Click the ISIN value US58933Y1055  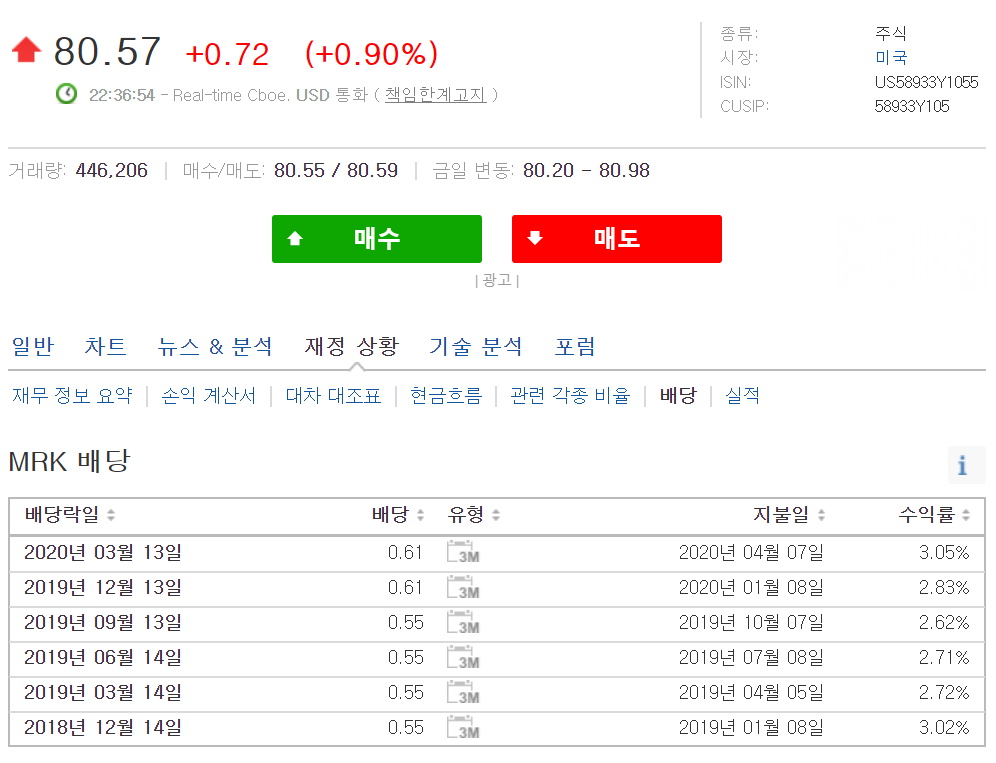tap(926, 82)
